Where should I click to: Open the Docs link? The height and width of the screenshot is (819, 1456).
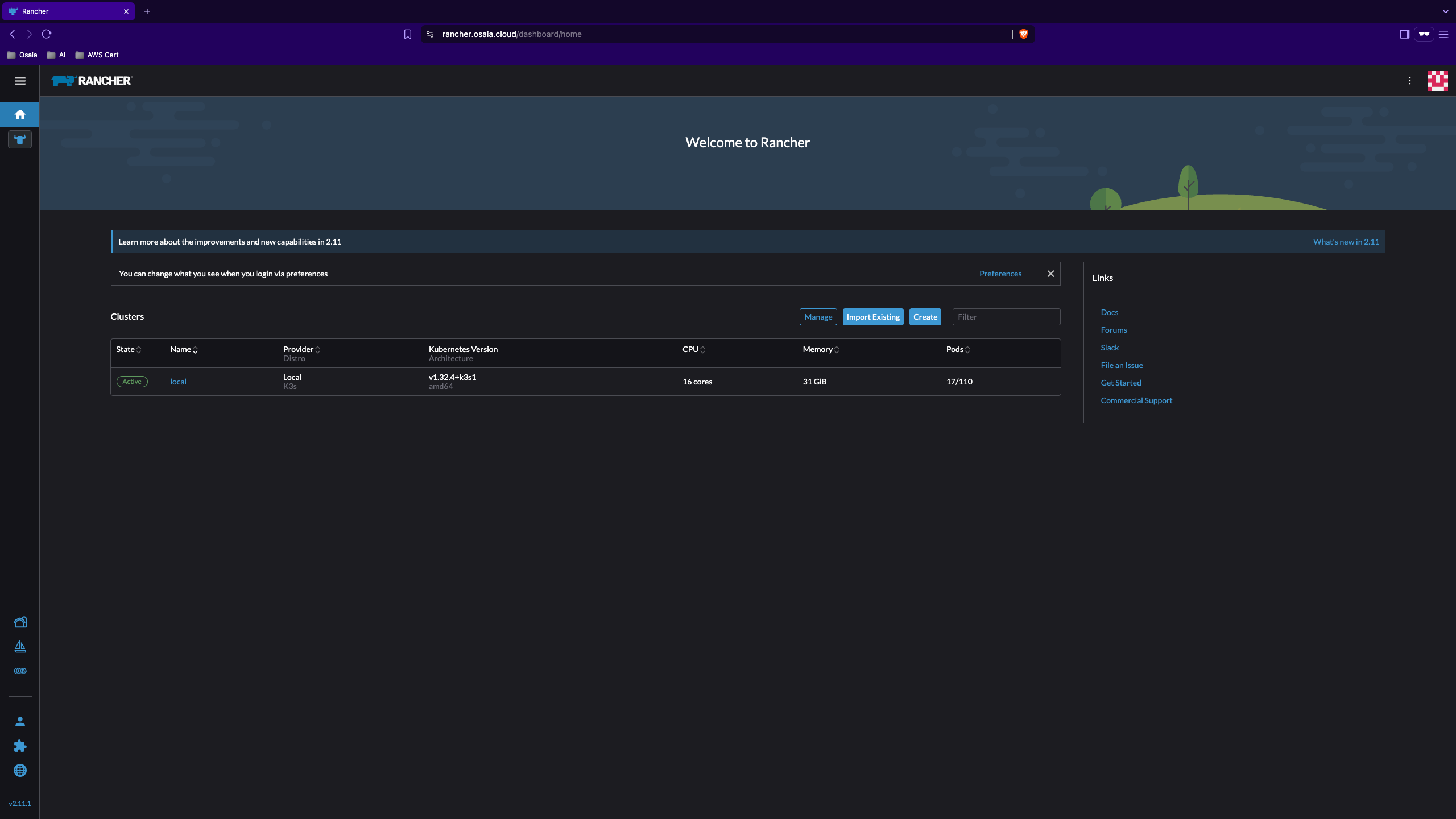coord(1109,312)
